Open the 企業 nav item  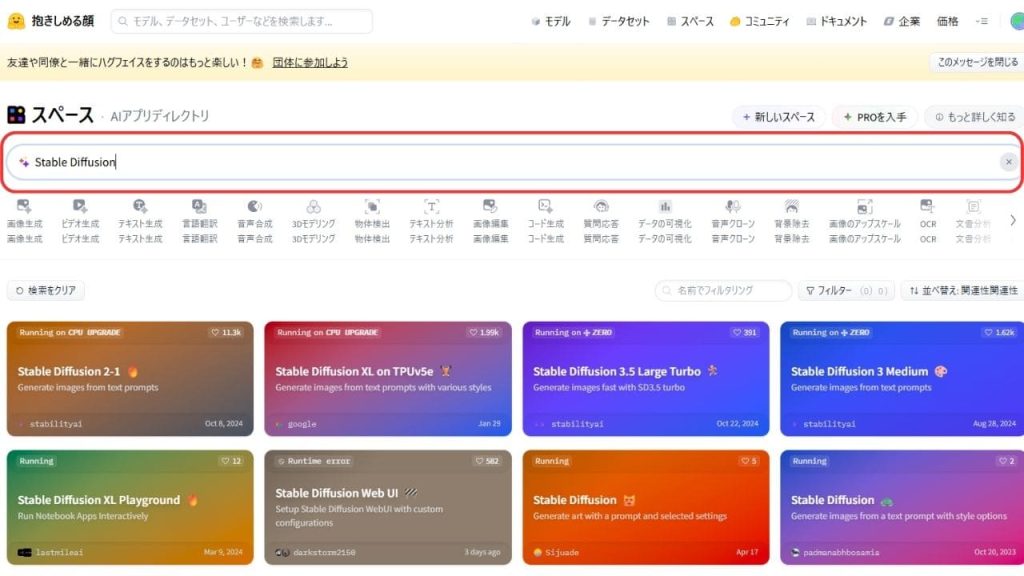[902, 22]
